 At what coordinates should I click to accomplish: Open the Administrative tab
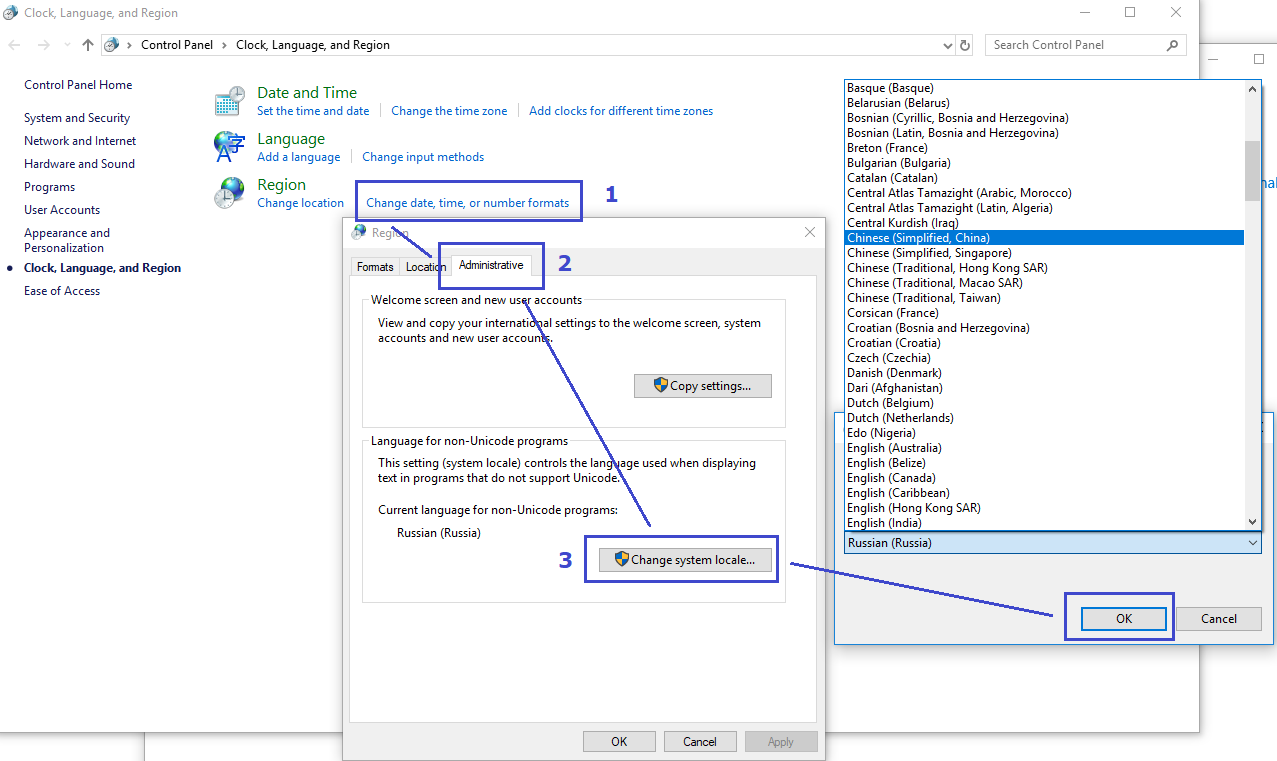click(x=491, y=265)
